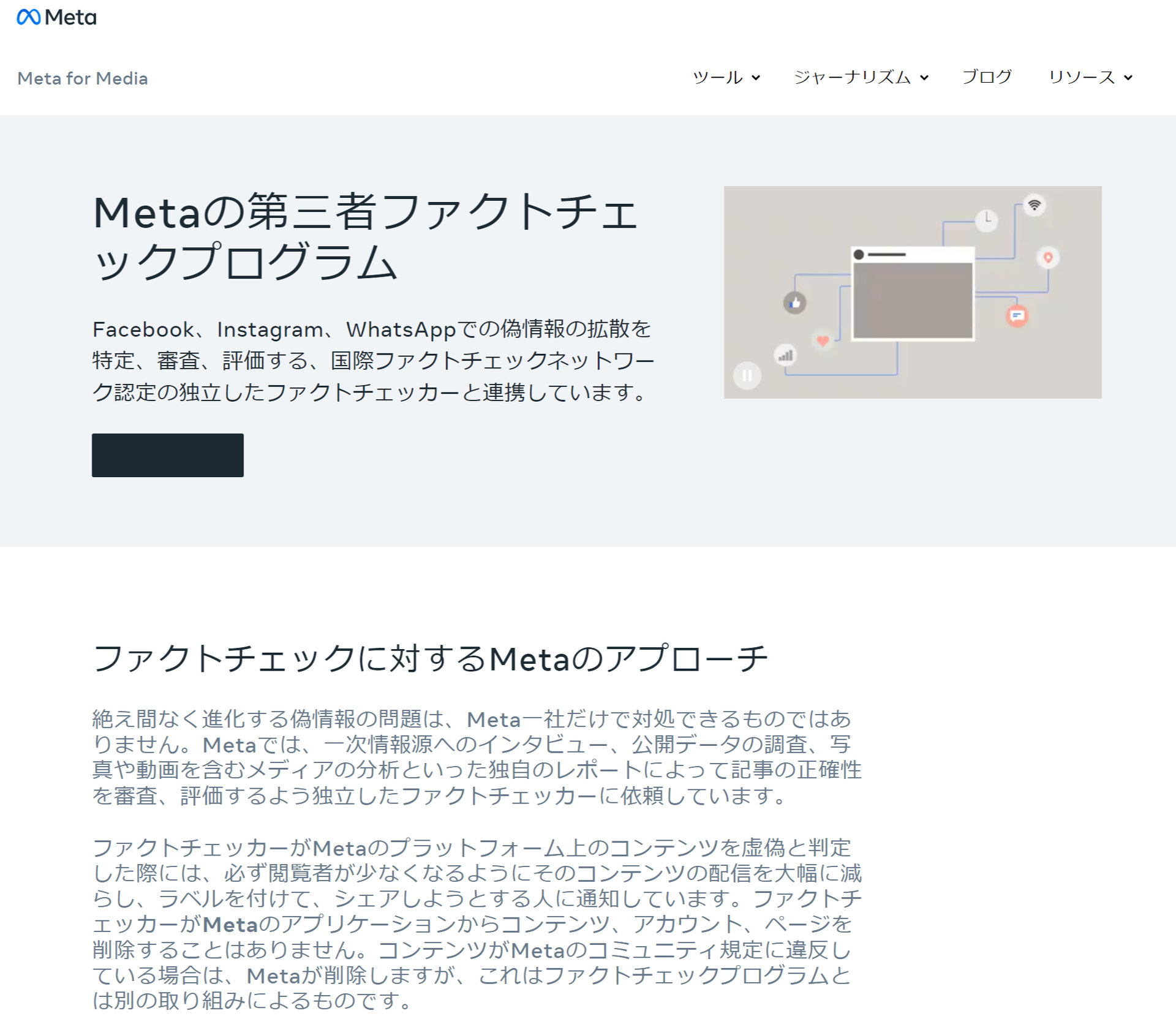Pause the hero animation with the pause button

click(x=747, y=375)
